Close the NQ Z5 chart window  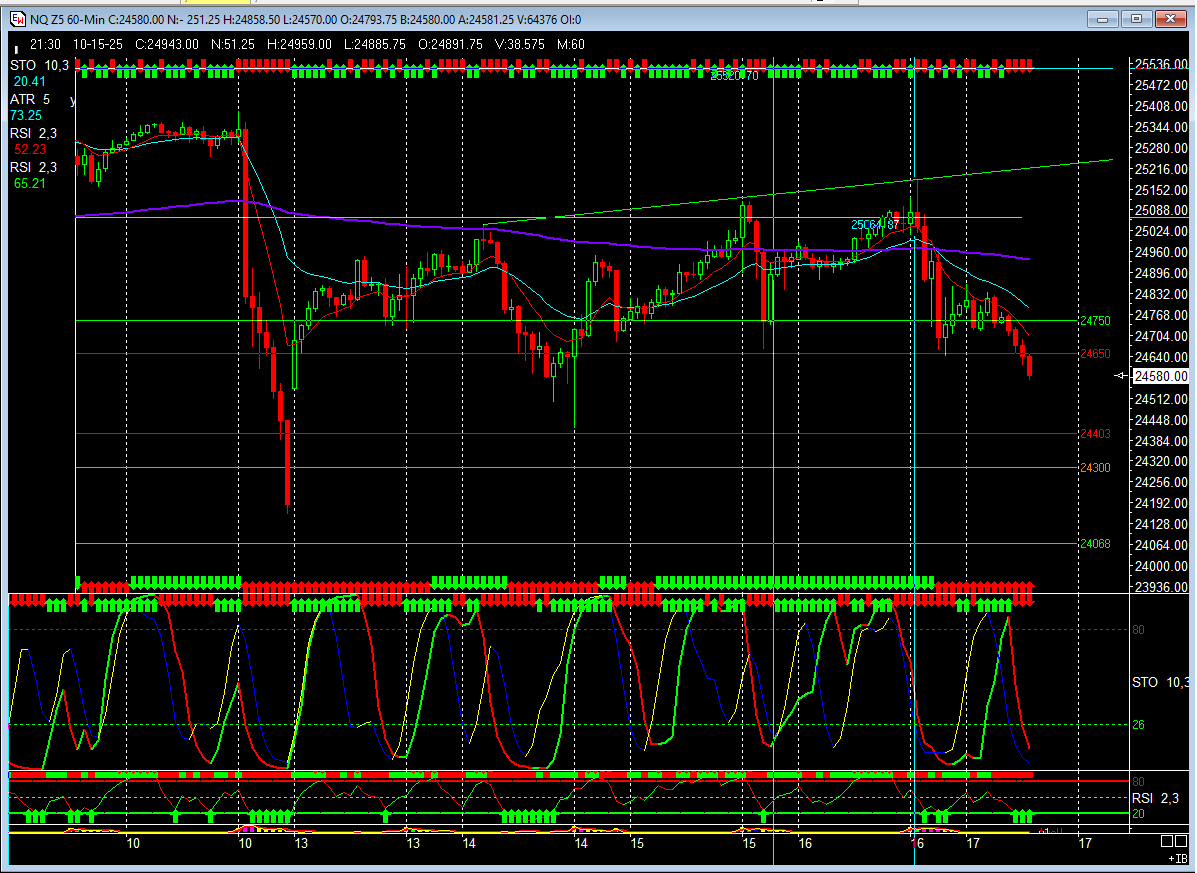pos(1169,19)
